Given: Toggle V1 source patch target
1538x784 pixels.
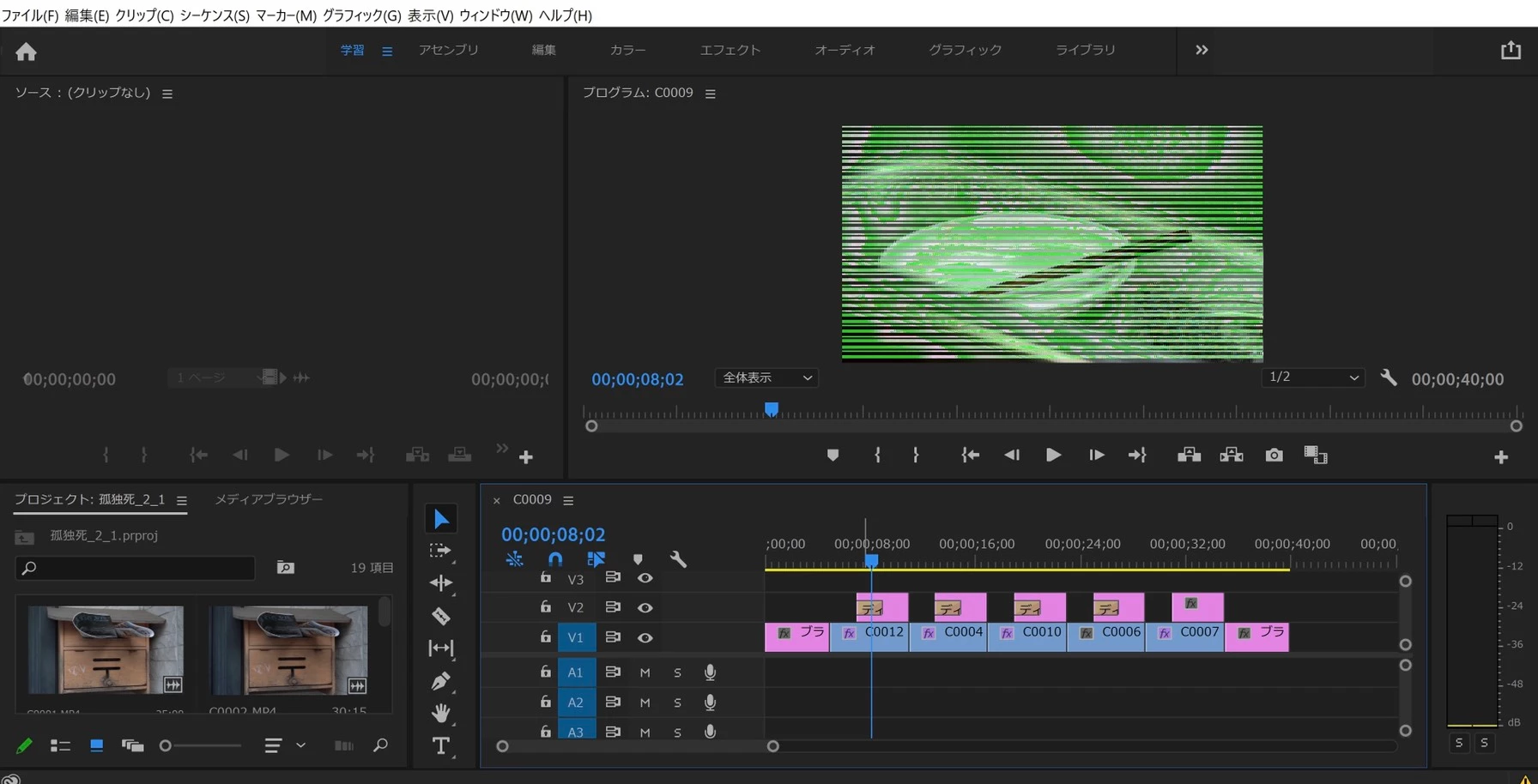Looking at the screenshot, I should pyautogui.click(x=576, y=637).
